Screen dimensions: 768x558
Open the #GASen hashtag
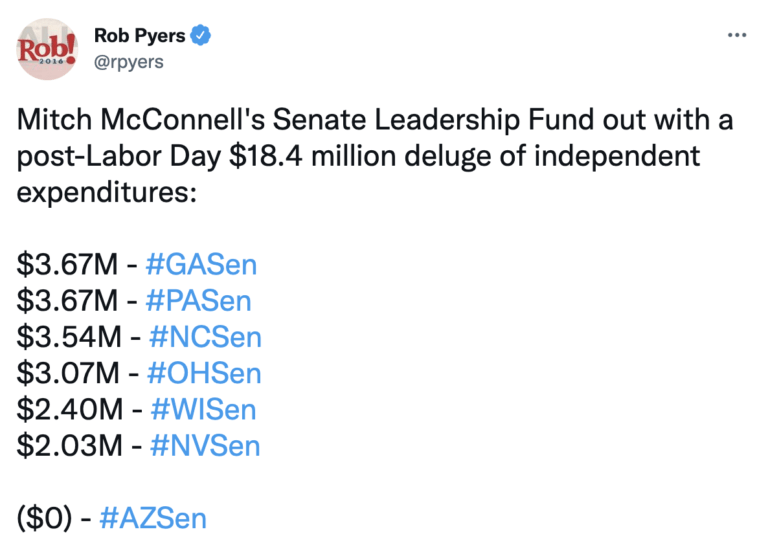coord(201,265)
